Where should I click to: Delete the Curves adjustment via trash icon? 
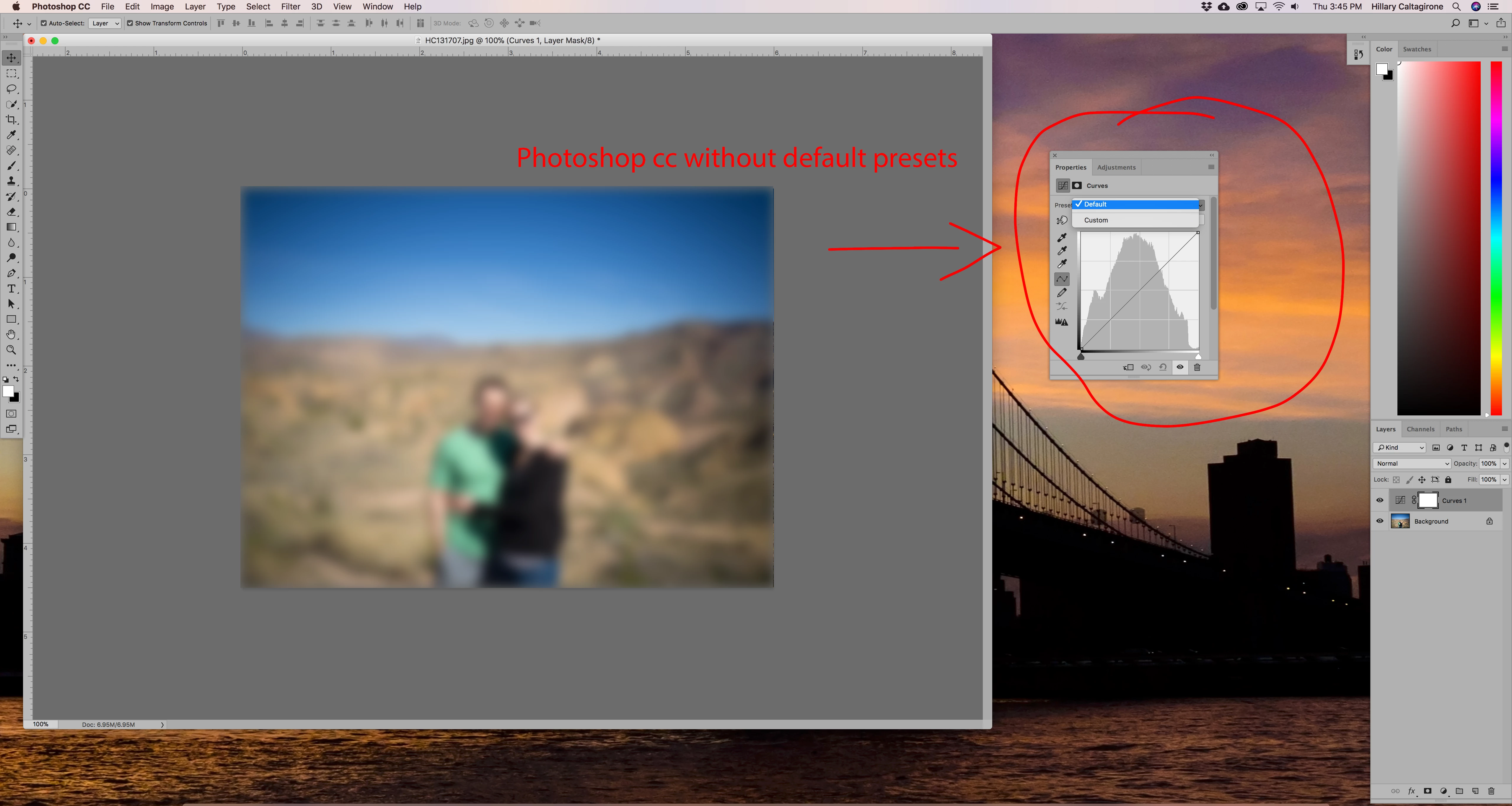pyautogui.click(x=1197, y=368)
